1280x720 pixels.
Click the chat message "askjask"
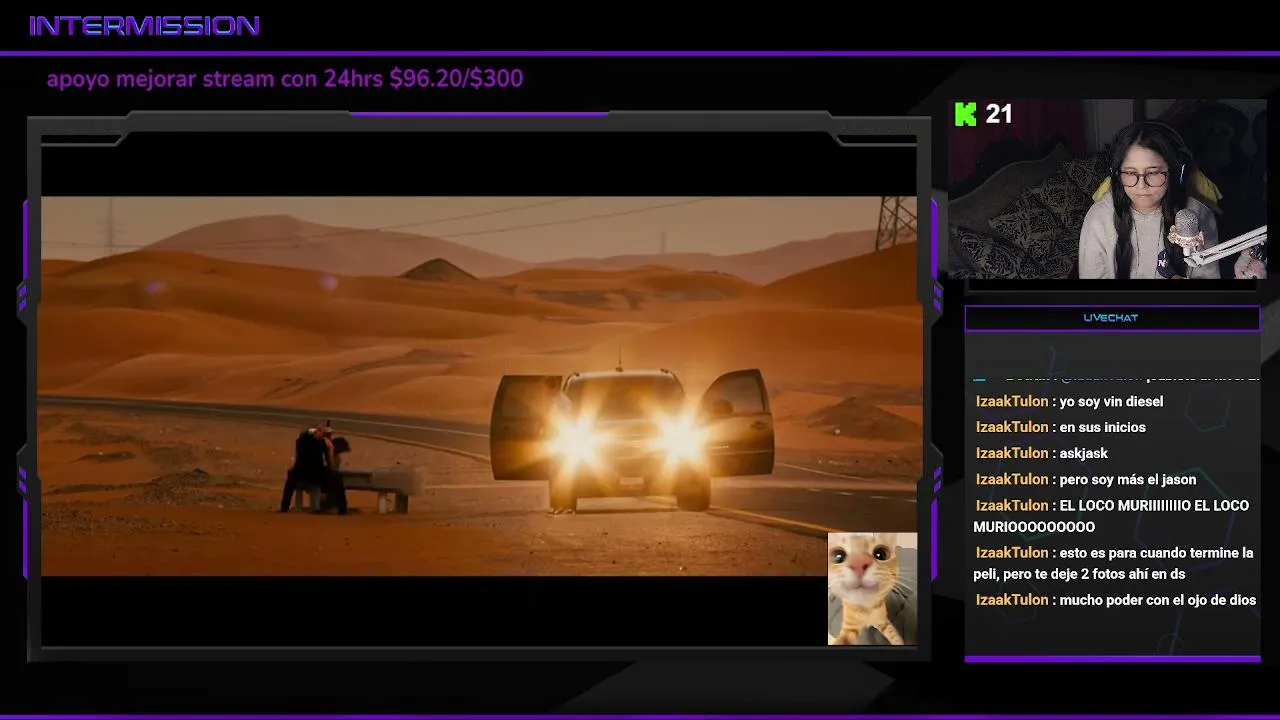[1083, 453]
